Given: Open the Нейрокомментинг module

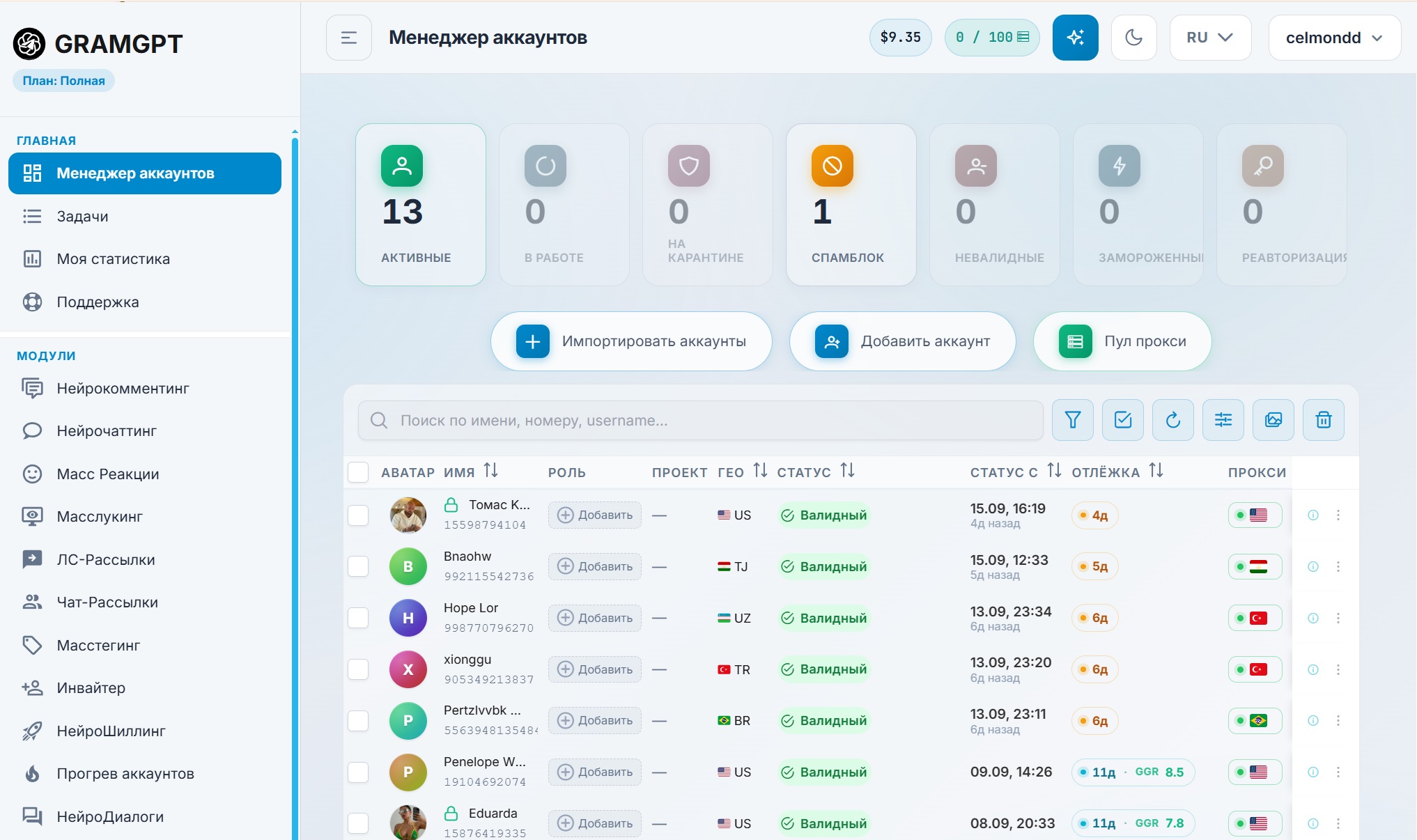Looking at the screenshot, I should (x=145, y=389).
